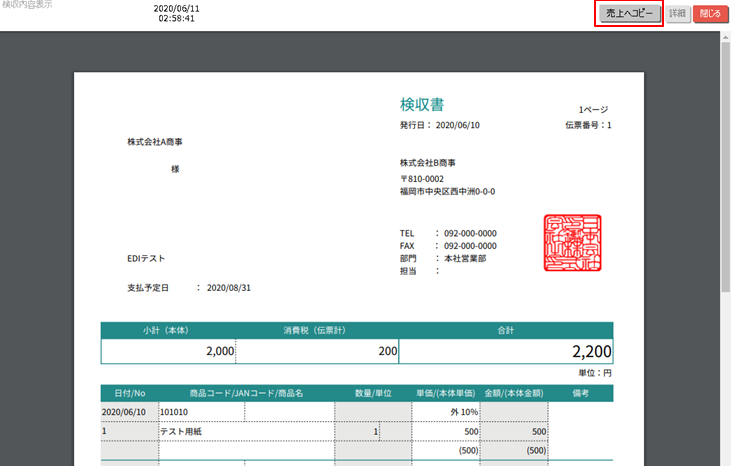Click the 売上へコピー button
The width and height of the screenshot is (731, 466).
(630, 14)
